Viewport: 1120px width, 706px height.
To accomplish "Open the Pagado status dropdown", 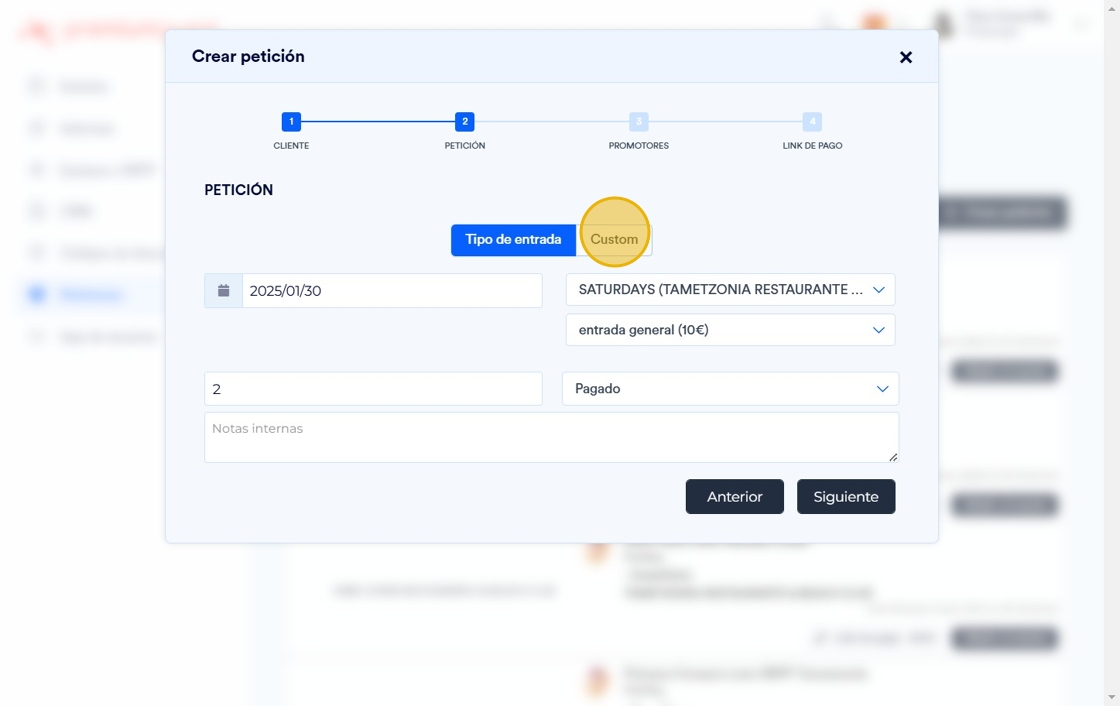I will point(730,389).
